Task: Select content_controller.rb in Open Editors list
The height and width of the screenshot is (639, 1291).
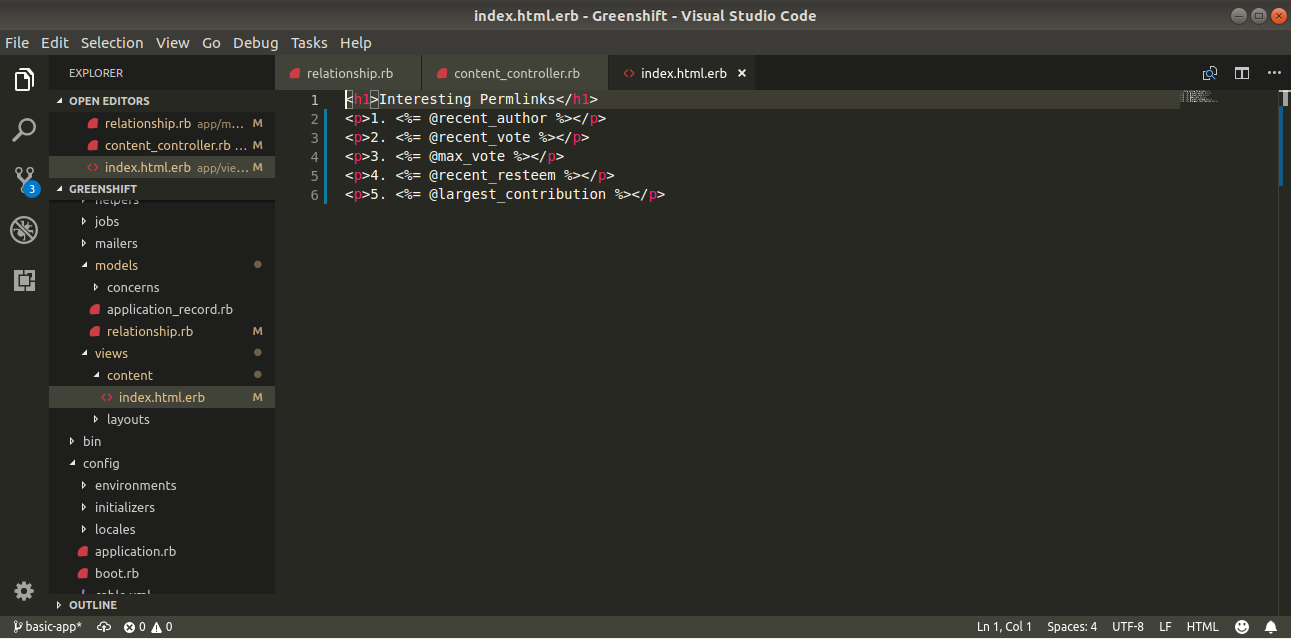Action: point(162,145)
